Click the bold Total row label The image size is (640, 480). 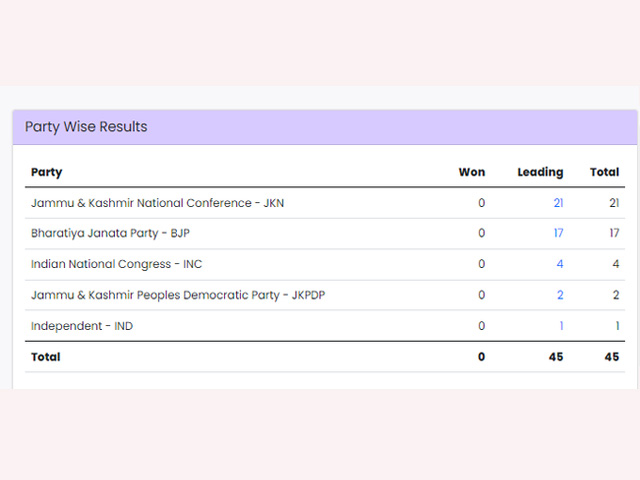(46, 357)
